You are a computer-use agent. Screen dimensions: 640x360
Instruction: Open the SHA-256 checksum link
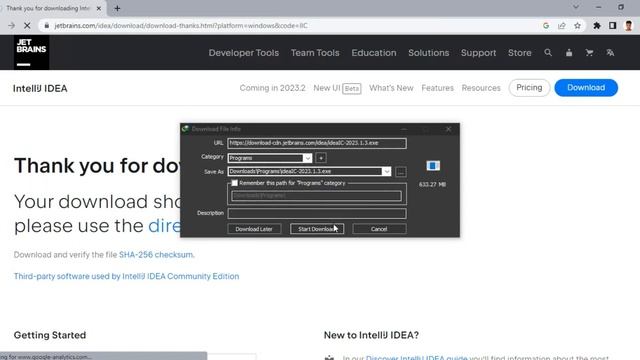[x=156, y=255]
